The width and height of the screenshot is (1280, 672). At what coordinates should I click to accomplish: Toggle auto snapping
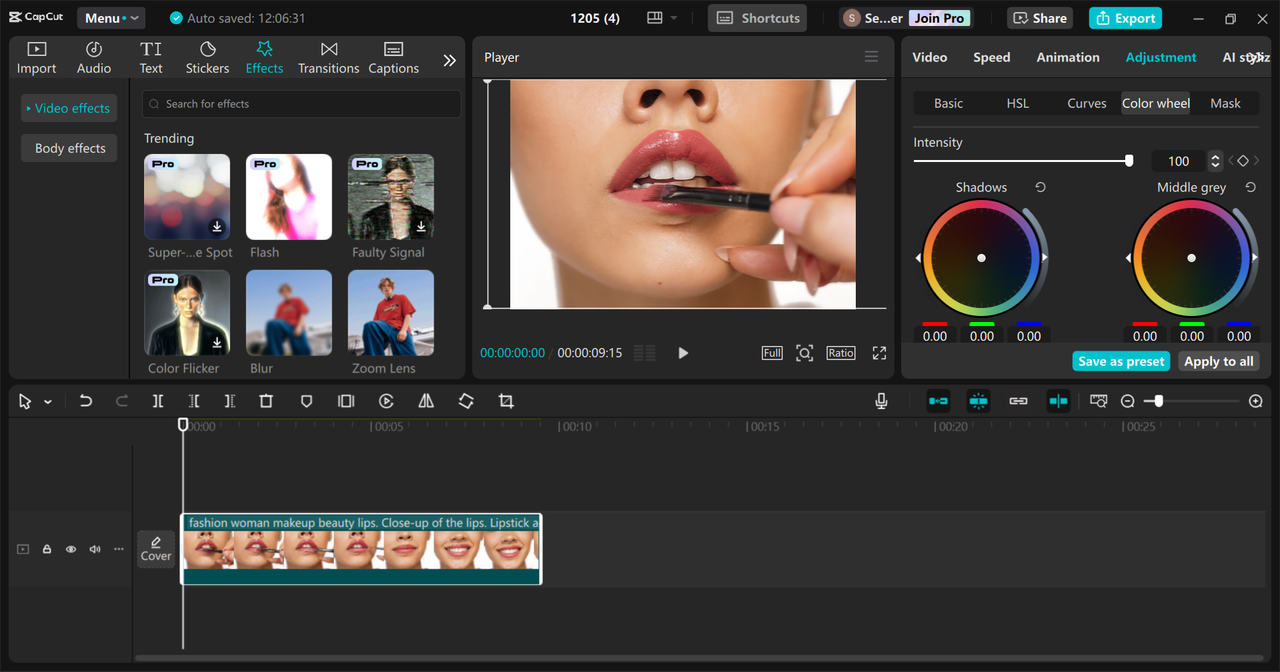[x=978, y=401]
